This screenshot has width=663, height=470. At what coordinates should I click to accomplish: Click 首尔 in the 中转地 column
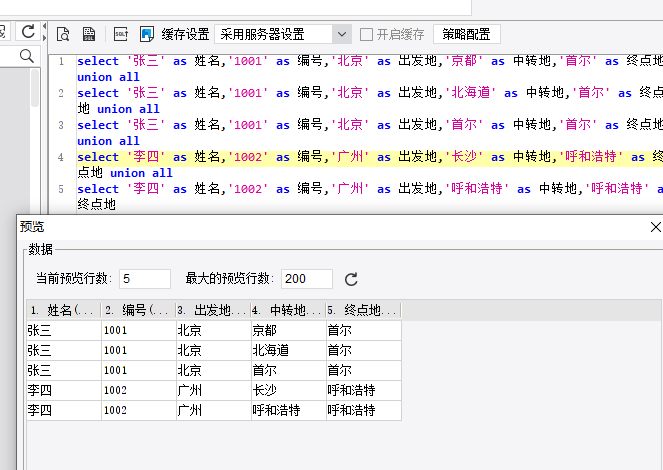click(x=289, y=370)
